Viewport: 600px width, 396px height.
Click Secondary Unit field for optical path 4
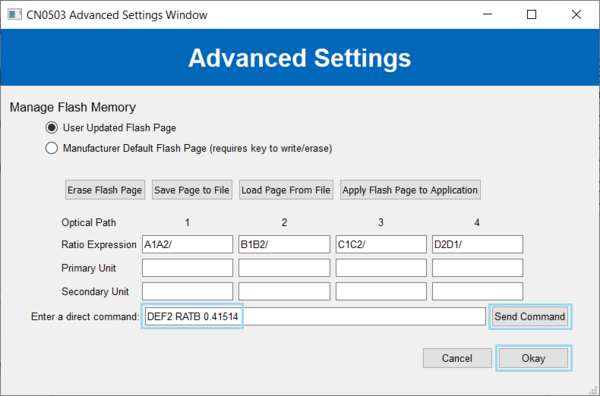(x=477, y=291)
